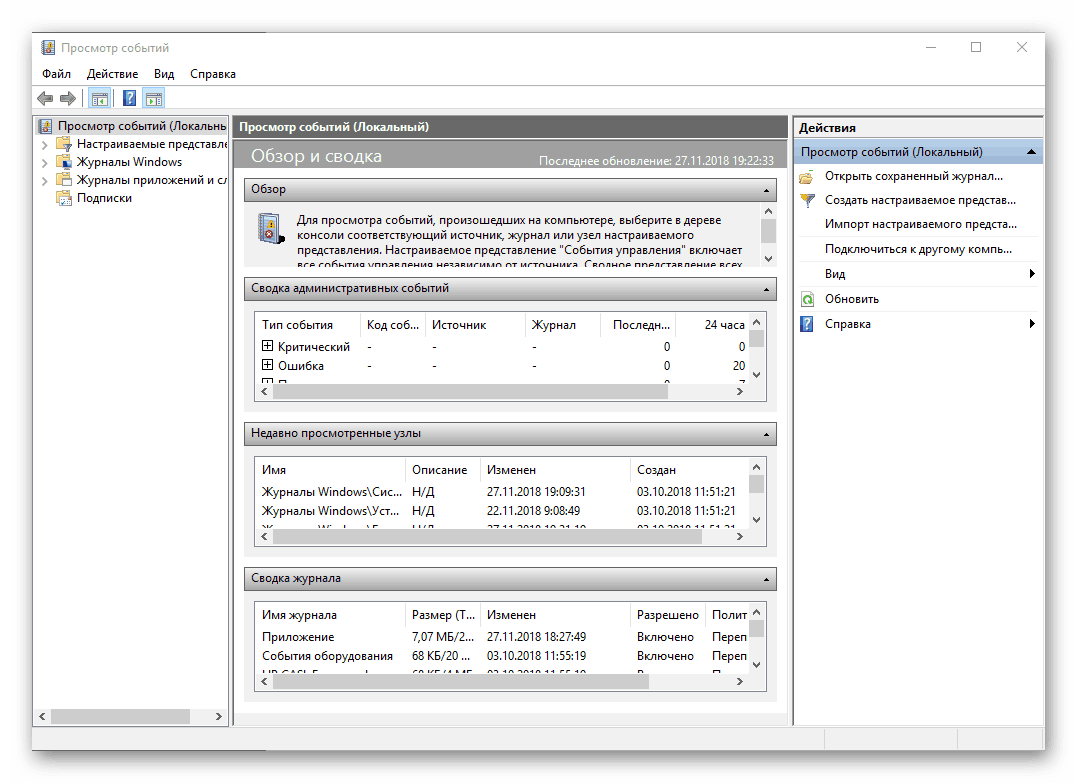Collapse the Обзор section header
Image resolution: width=1077 pixels, height=783 pixels.
coord(767,190)
